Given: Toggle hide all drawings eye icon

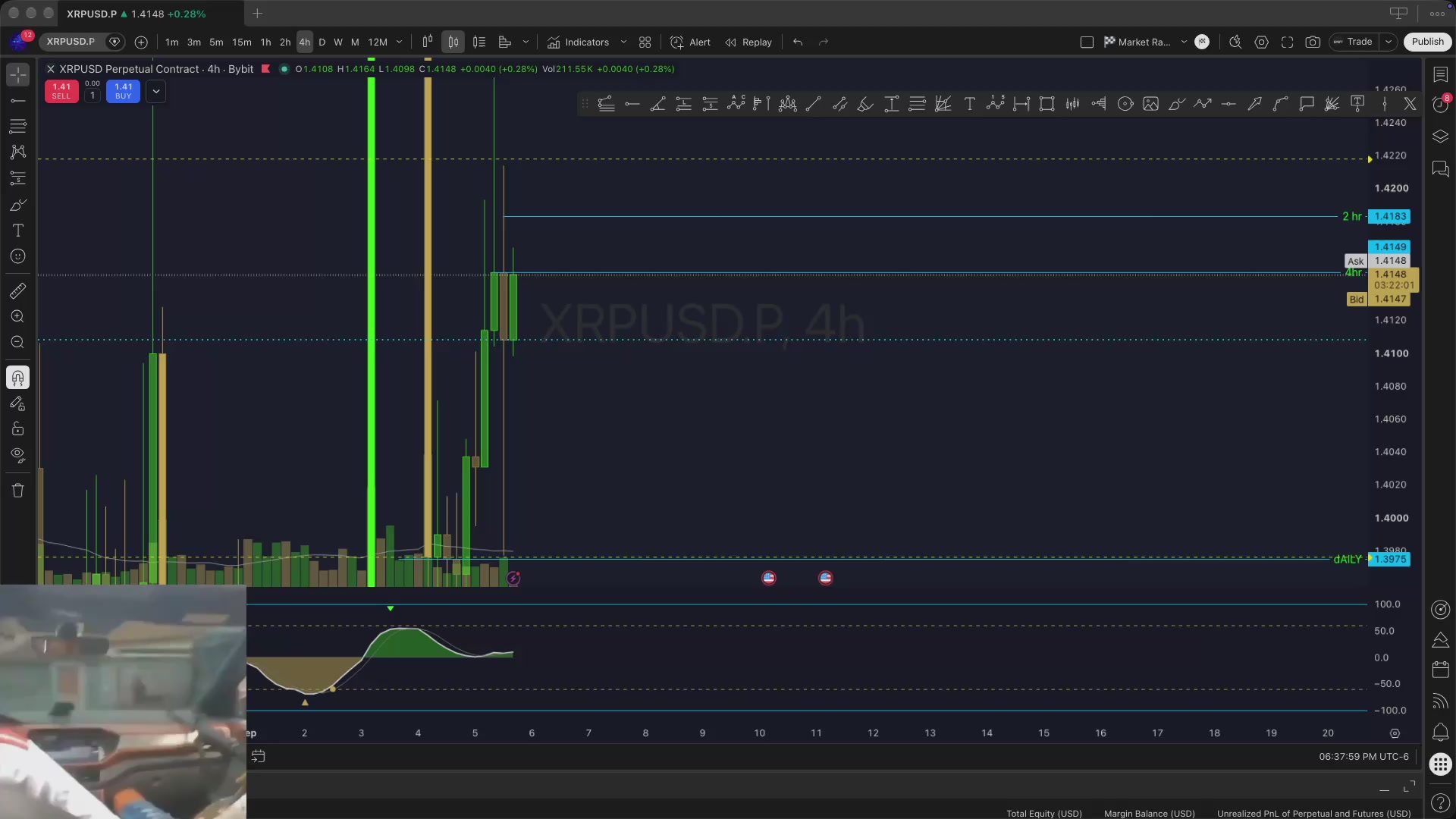Looking at the screenshot, I should 18,455.
